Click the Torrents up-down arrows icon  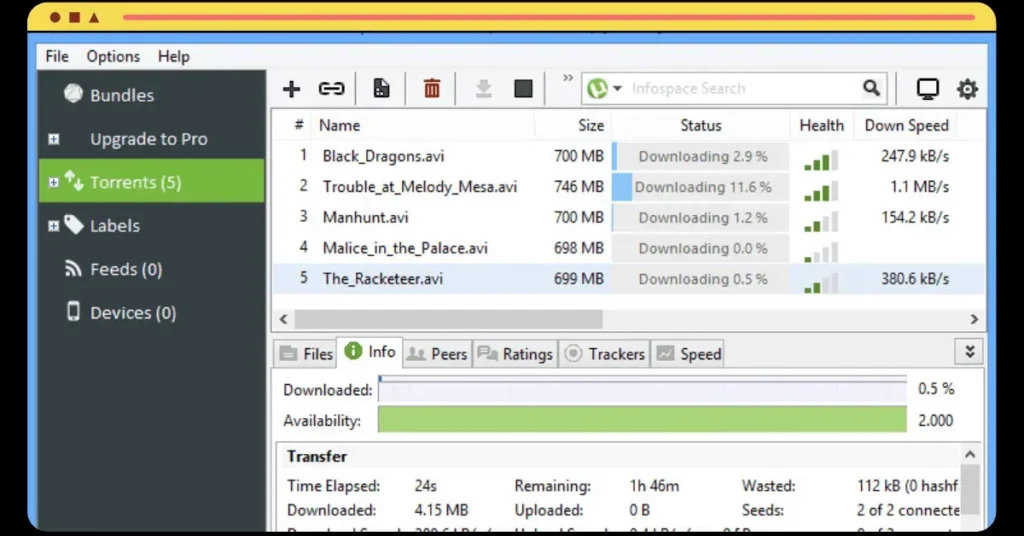coord(74,181)
